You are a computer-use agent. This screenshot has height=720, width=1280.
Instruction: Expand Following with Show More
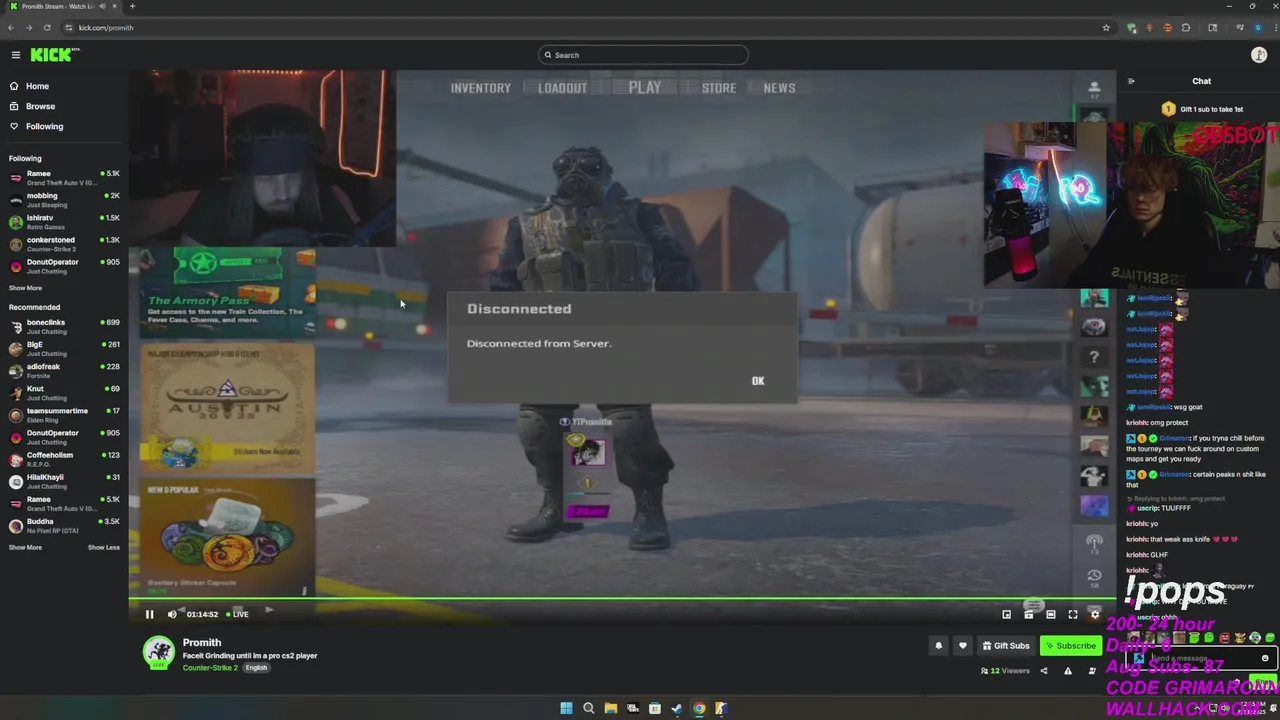coord(26,288)
